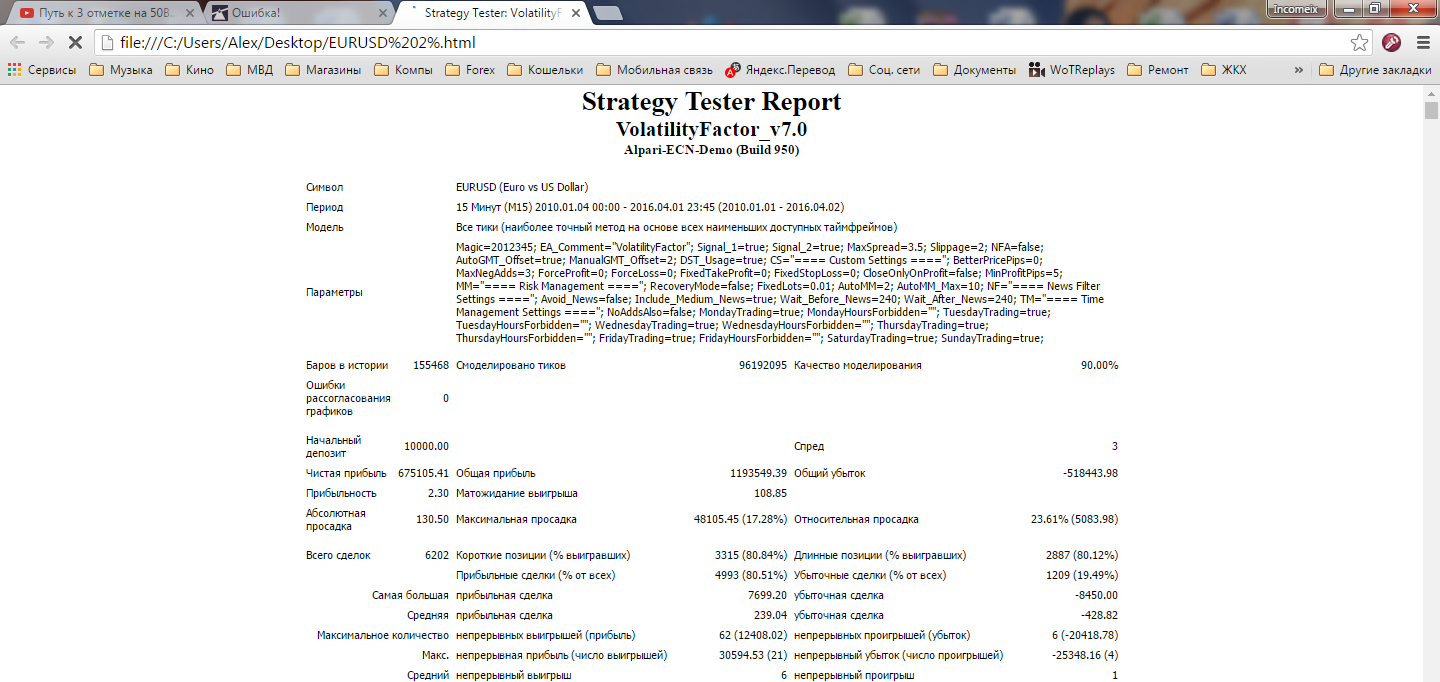Click the 'Параметры' row label
The height and width of the screenshot is (682, 1440).
tap(334, 292)
